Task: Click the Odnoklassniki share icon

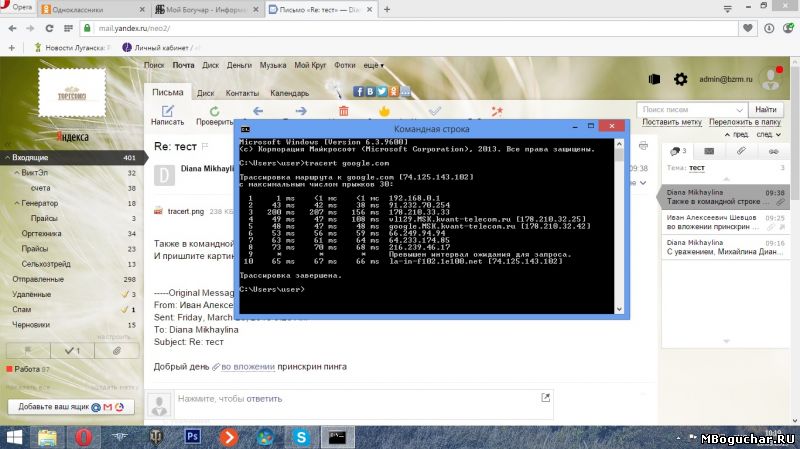Action: (393, 91)
